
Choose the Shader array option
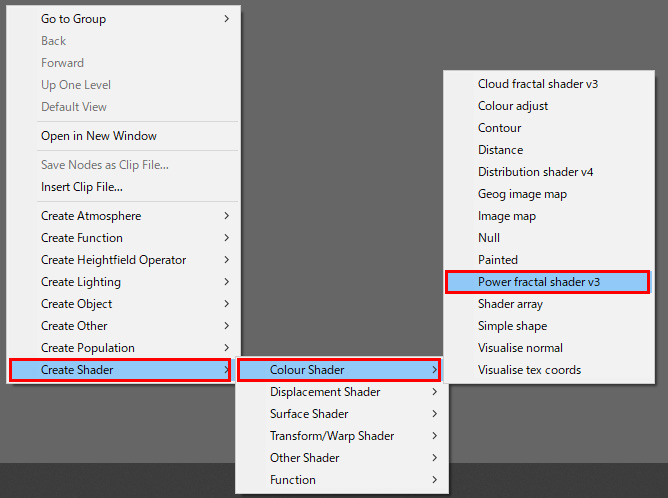click(511, 304)
